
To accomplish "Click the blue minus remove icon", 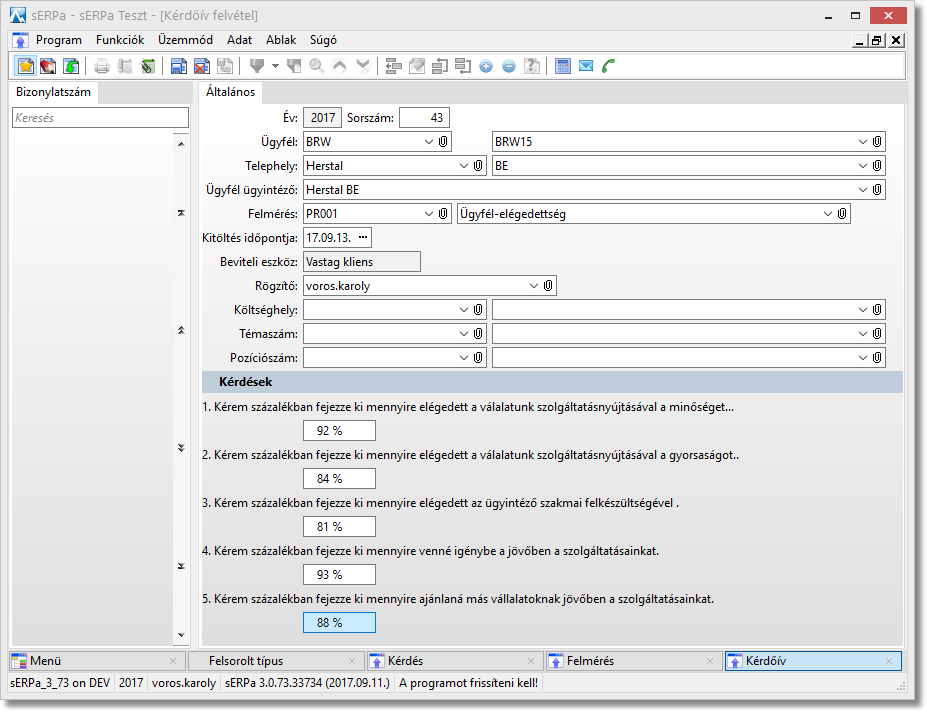I will (x=509, y=66).
